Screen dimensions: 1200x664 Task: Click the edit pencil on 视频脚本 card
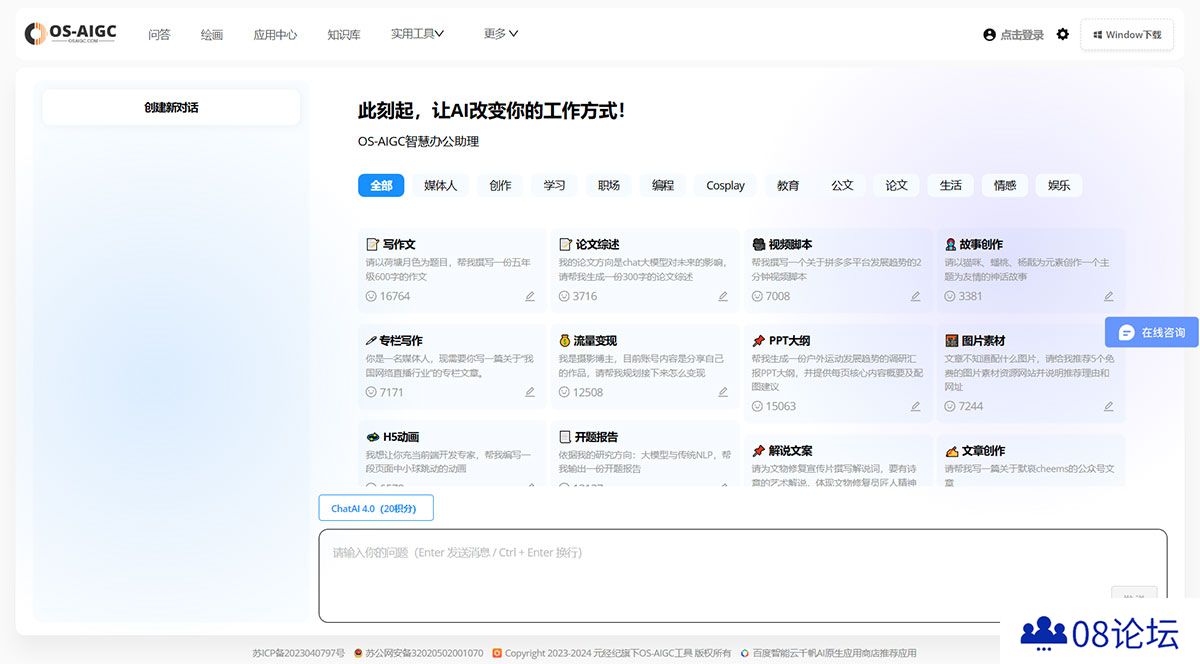coord(915,296)
